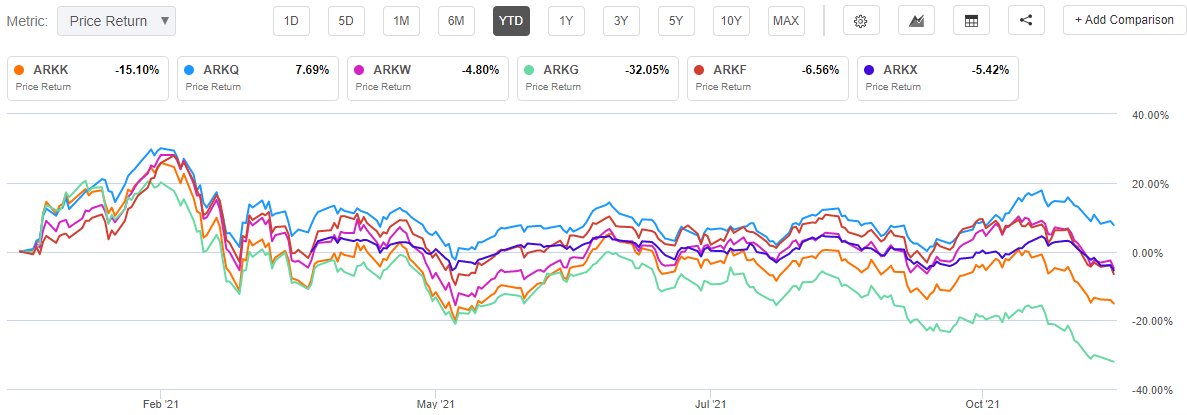Click the -4.80% ARKW return value
This screenshot has height=415, width=1187.
tap(481, 70)
